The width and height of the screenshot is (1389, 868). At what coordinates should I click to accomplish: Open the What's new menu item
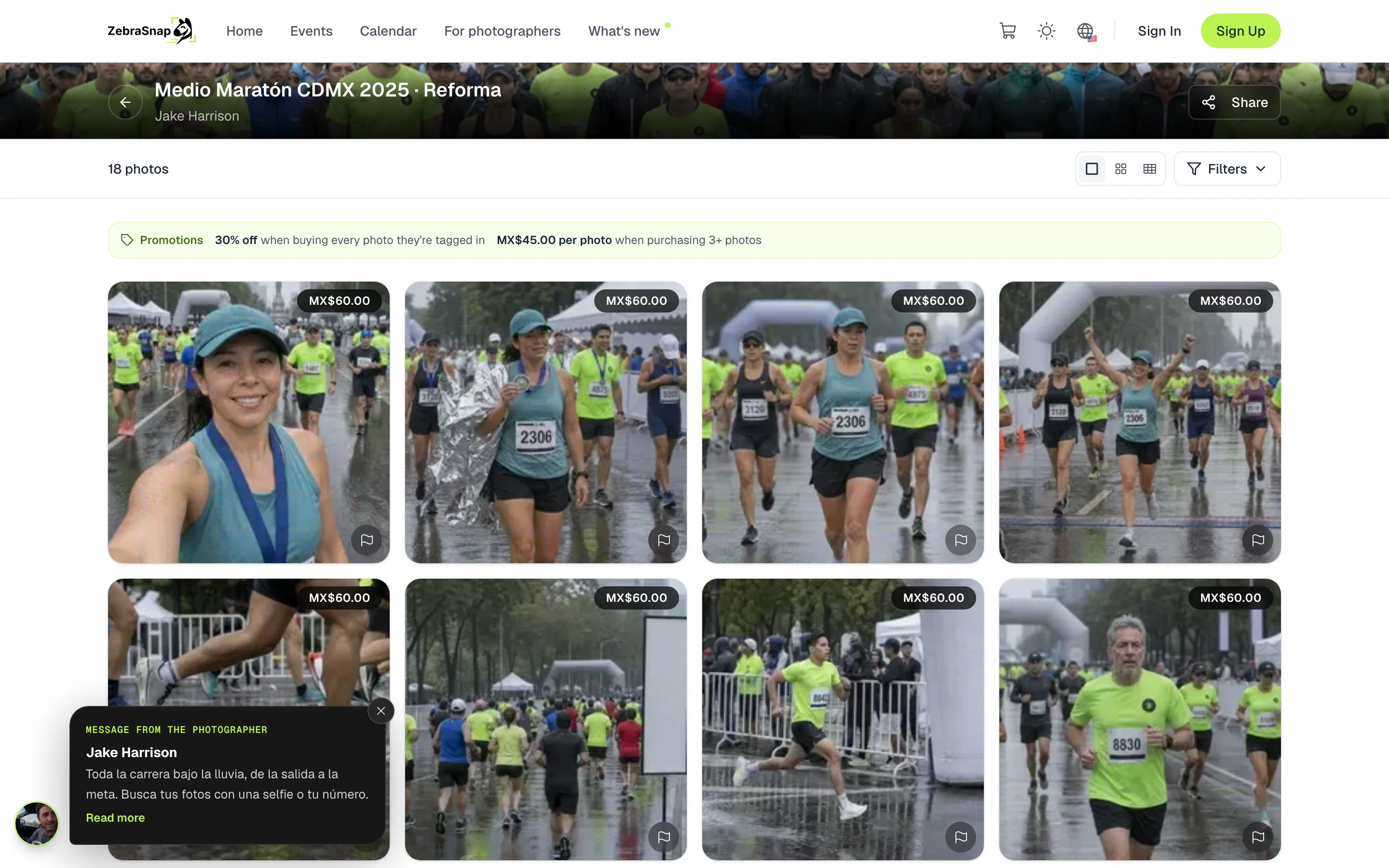(x=624, y=31)
